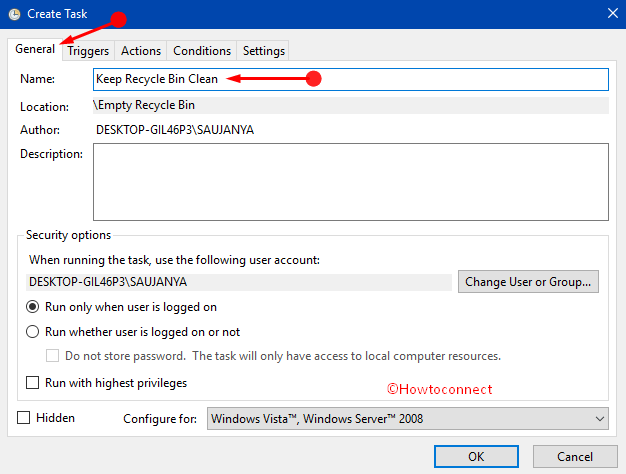Viewport: 626px width, 474px height.
Task: Click inside the Description text box
Action: tap(351, 182)
